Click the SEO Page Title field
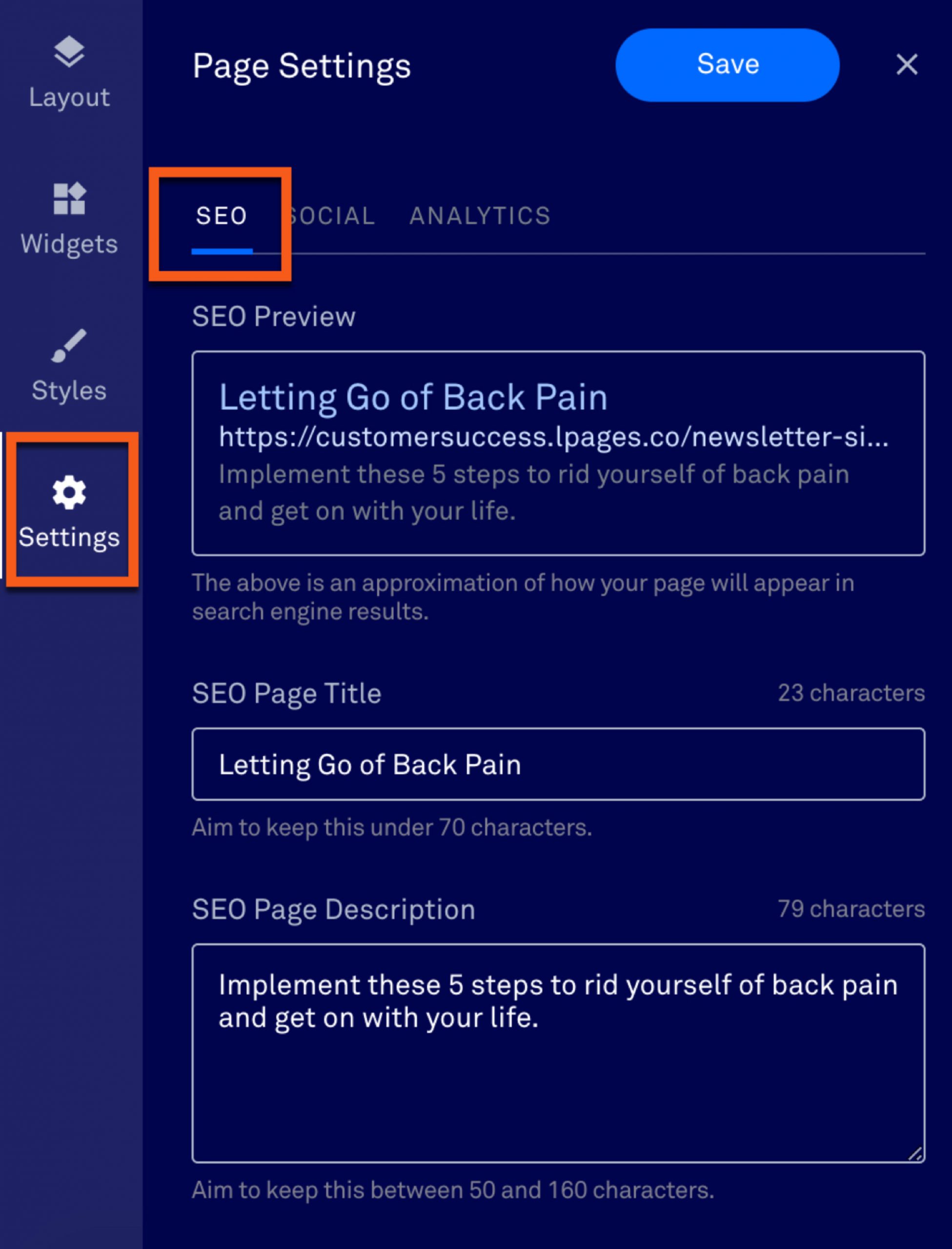 [x=558, y=764]
